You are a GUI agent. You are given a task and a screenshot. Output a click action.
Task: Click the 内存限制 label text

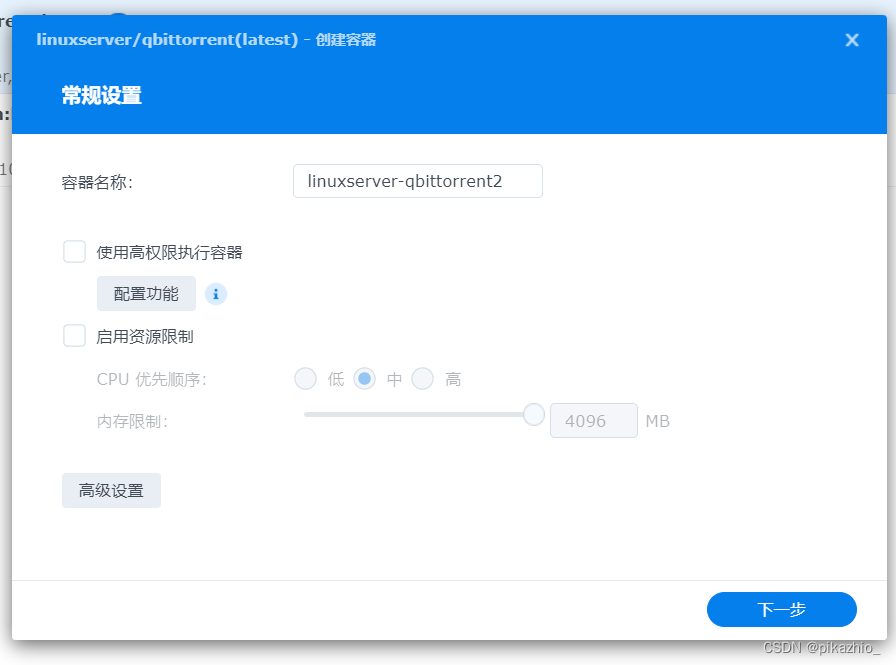[133, 422]
